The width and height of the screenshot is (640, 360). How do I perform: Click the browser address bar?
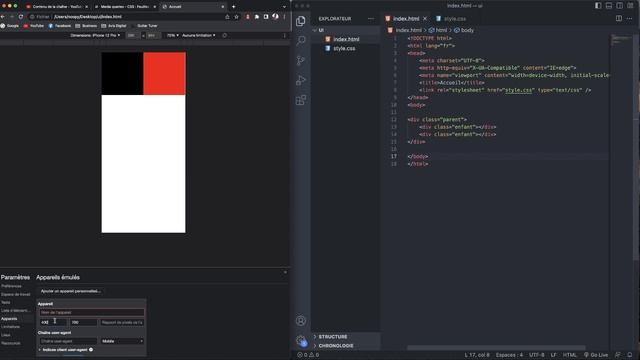(x=127, y=17)
